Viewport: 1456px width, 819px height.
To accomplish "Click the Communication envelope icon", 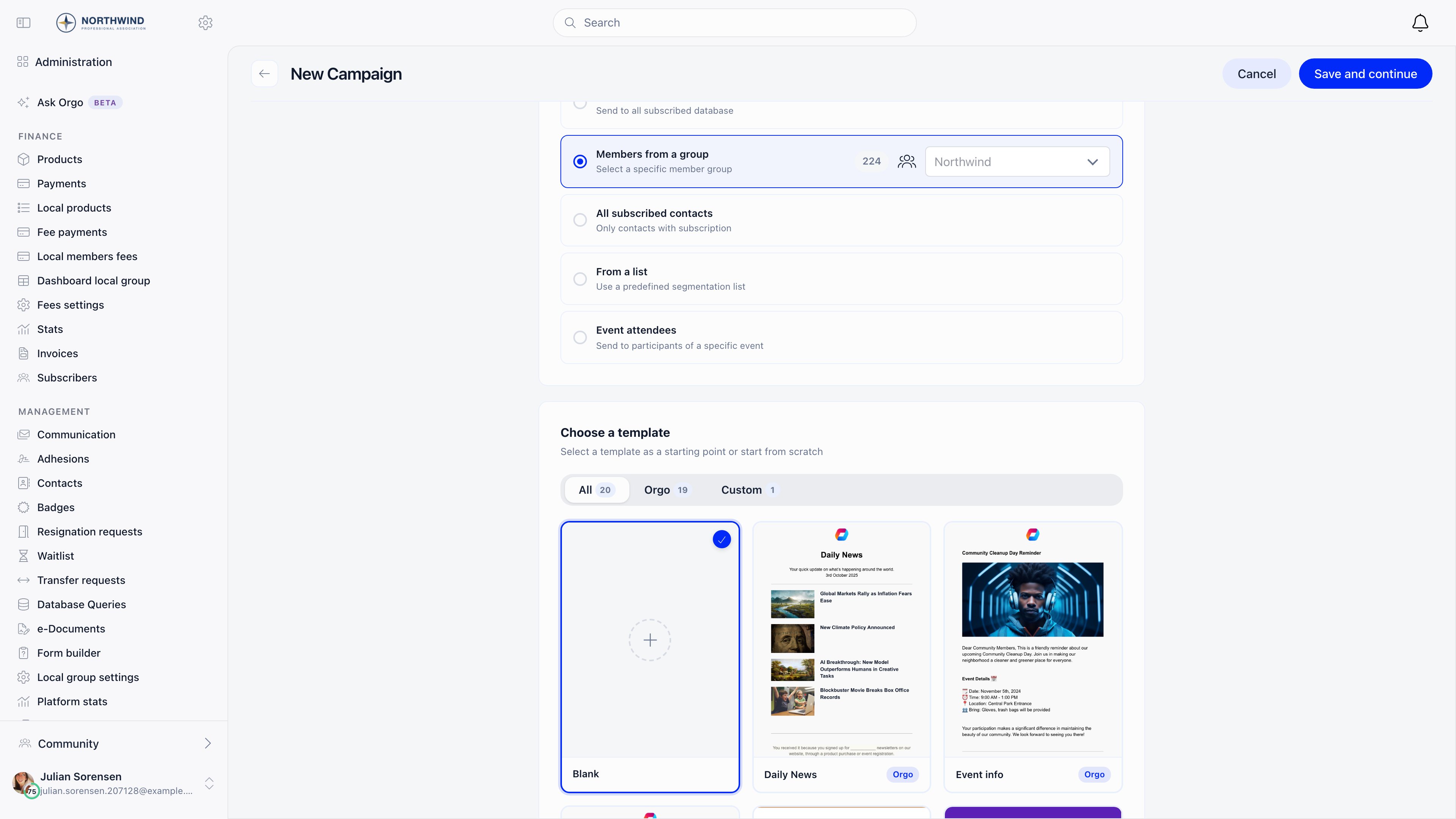I will [23, 435].
